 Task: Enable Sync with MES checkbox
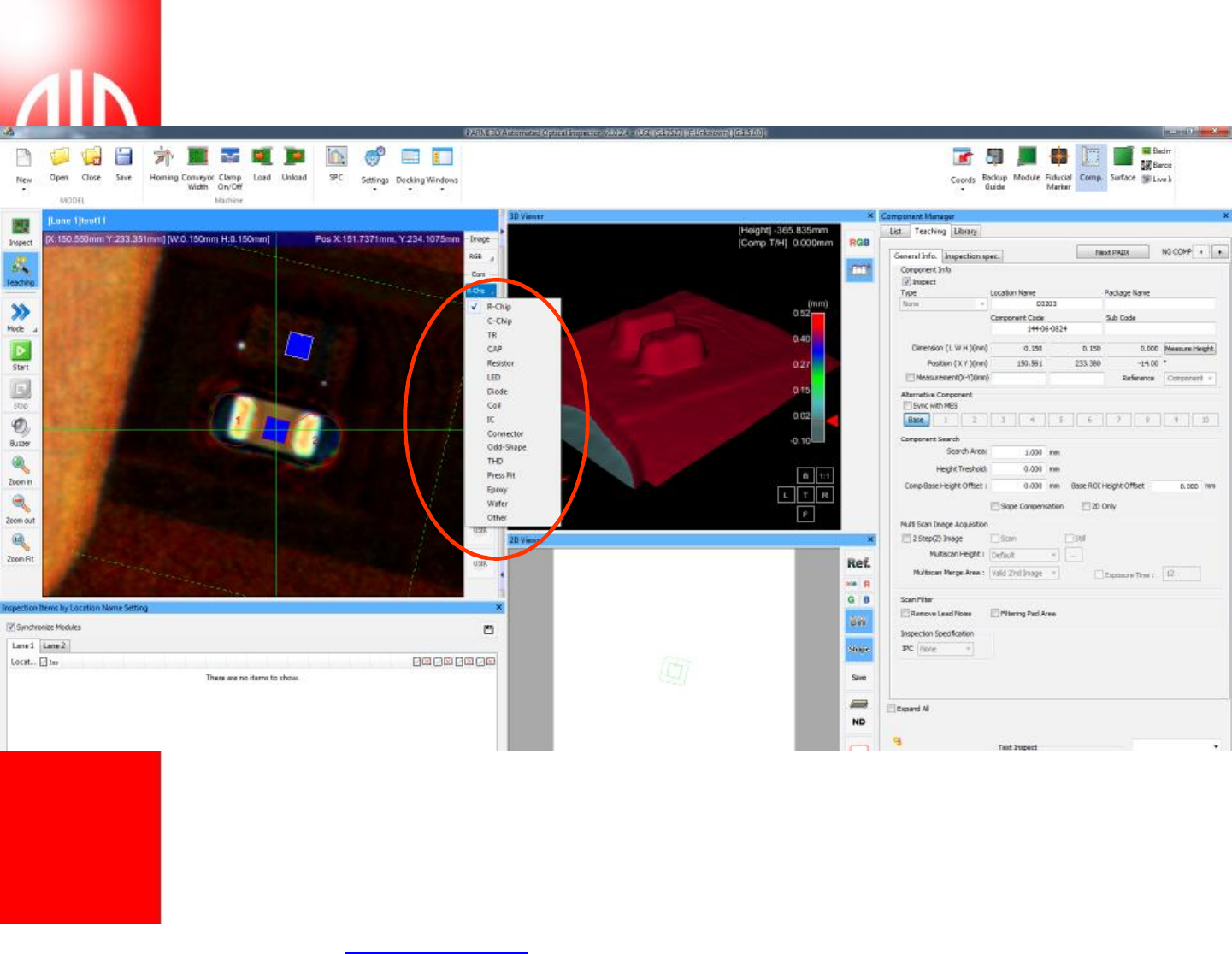[x=908, y=406]
